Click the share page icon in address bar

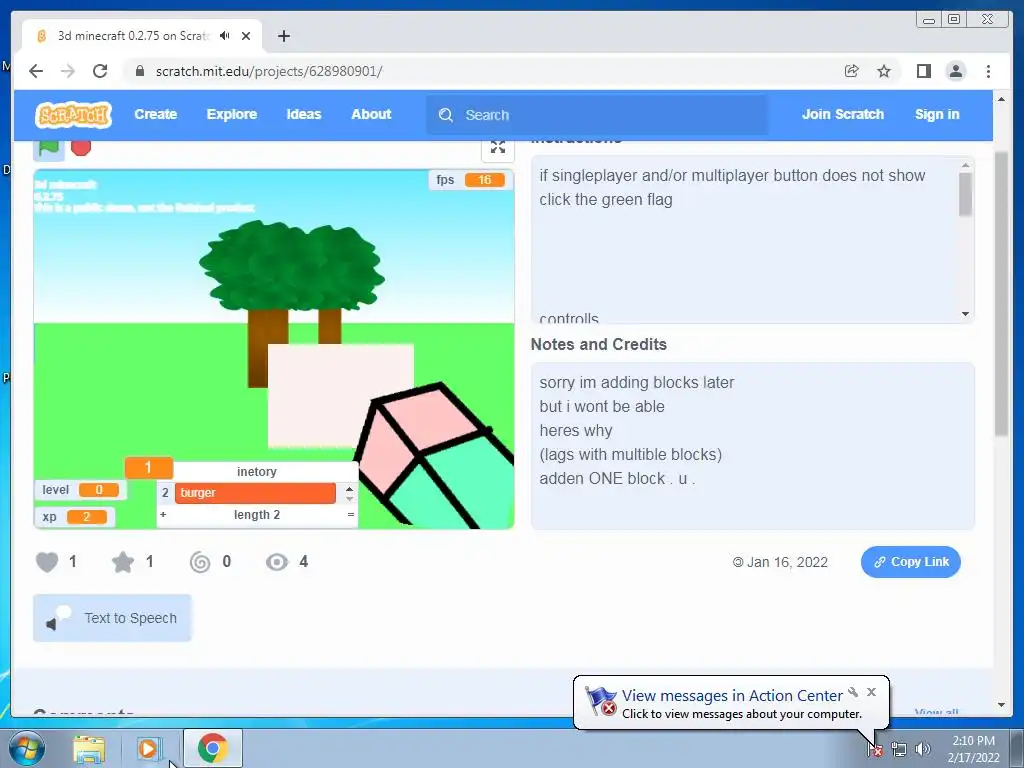[x=851, y=71]
